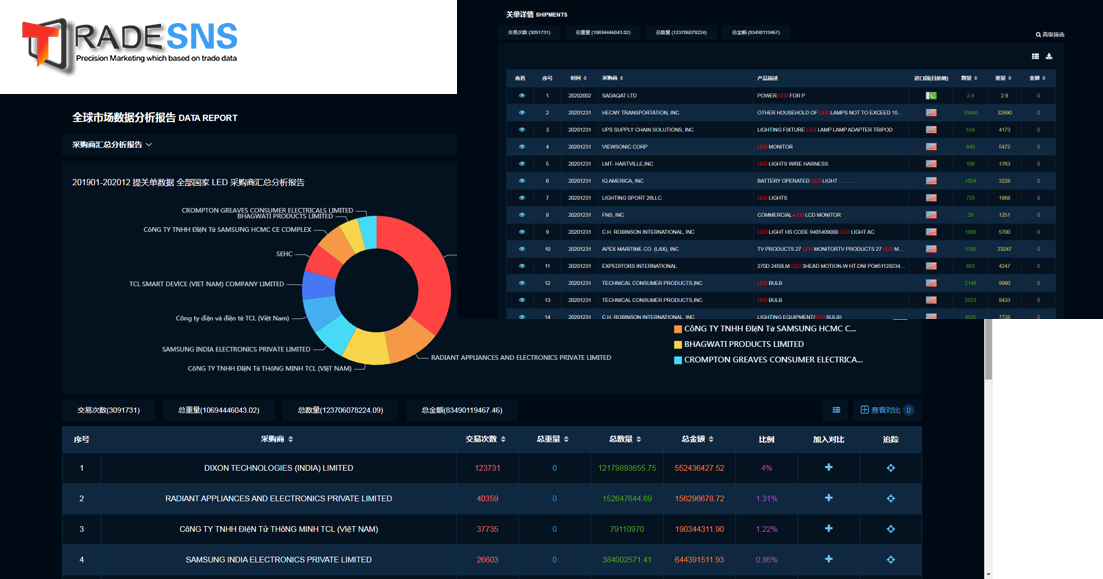This screenshot has height=579, width=1103.
Task: Toggle the eye icon for FNS, INC shipment
Action: coord(521,215)
